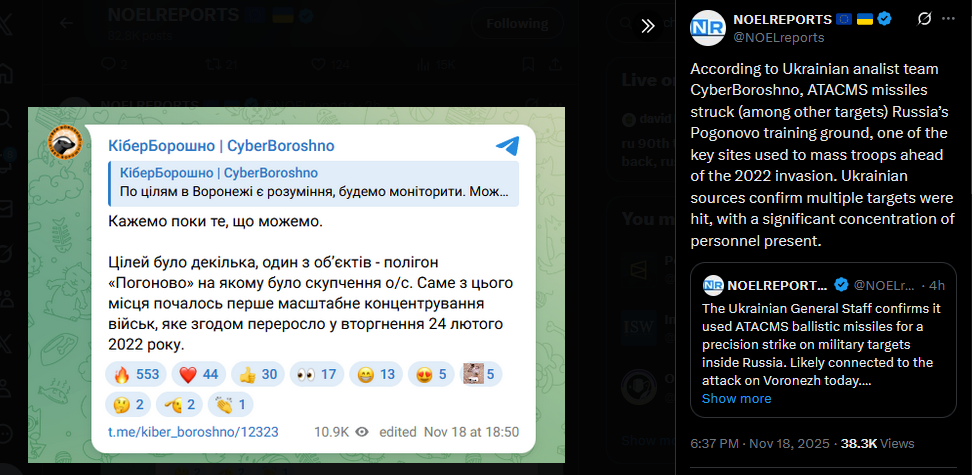Image resolution: width=972 pixels, height=475 pixels.
Task: Click the fire reaction showing 553
Action: tap(136, 375)
